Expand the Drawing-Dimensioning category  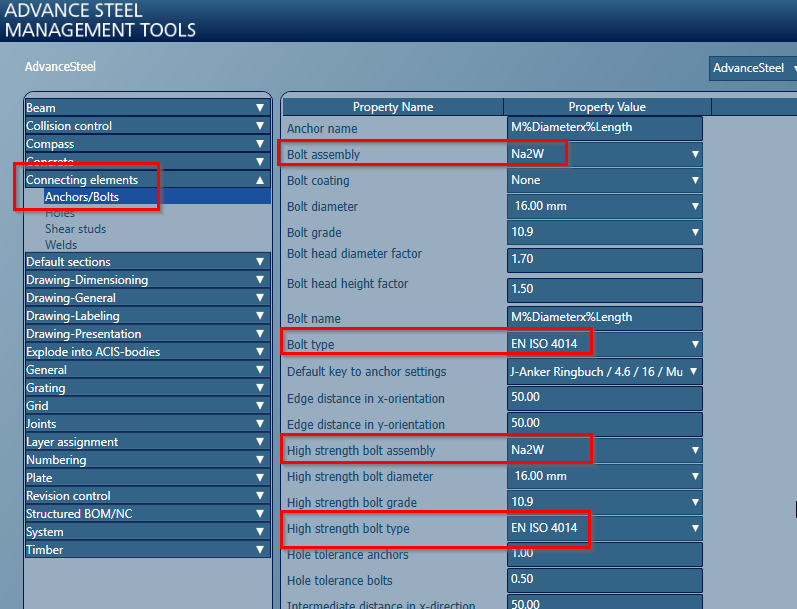click(x=148, y=280)
